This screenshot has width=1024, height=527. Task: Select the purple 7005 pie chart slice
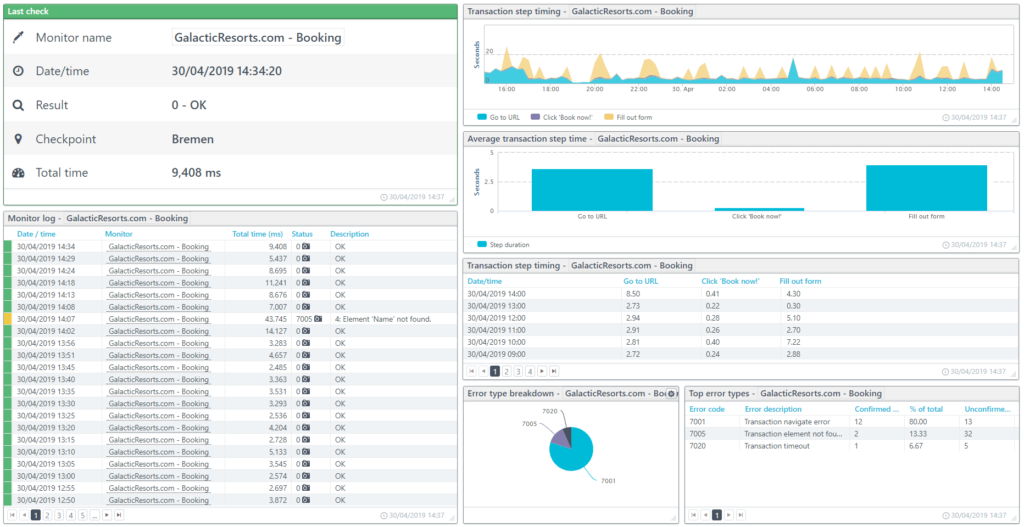click(x=558, y=436)
